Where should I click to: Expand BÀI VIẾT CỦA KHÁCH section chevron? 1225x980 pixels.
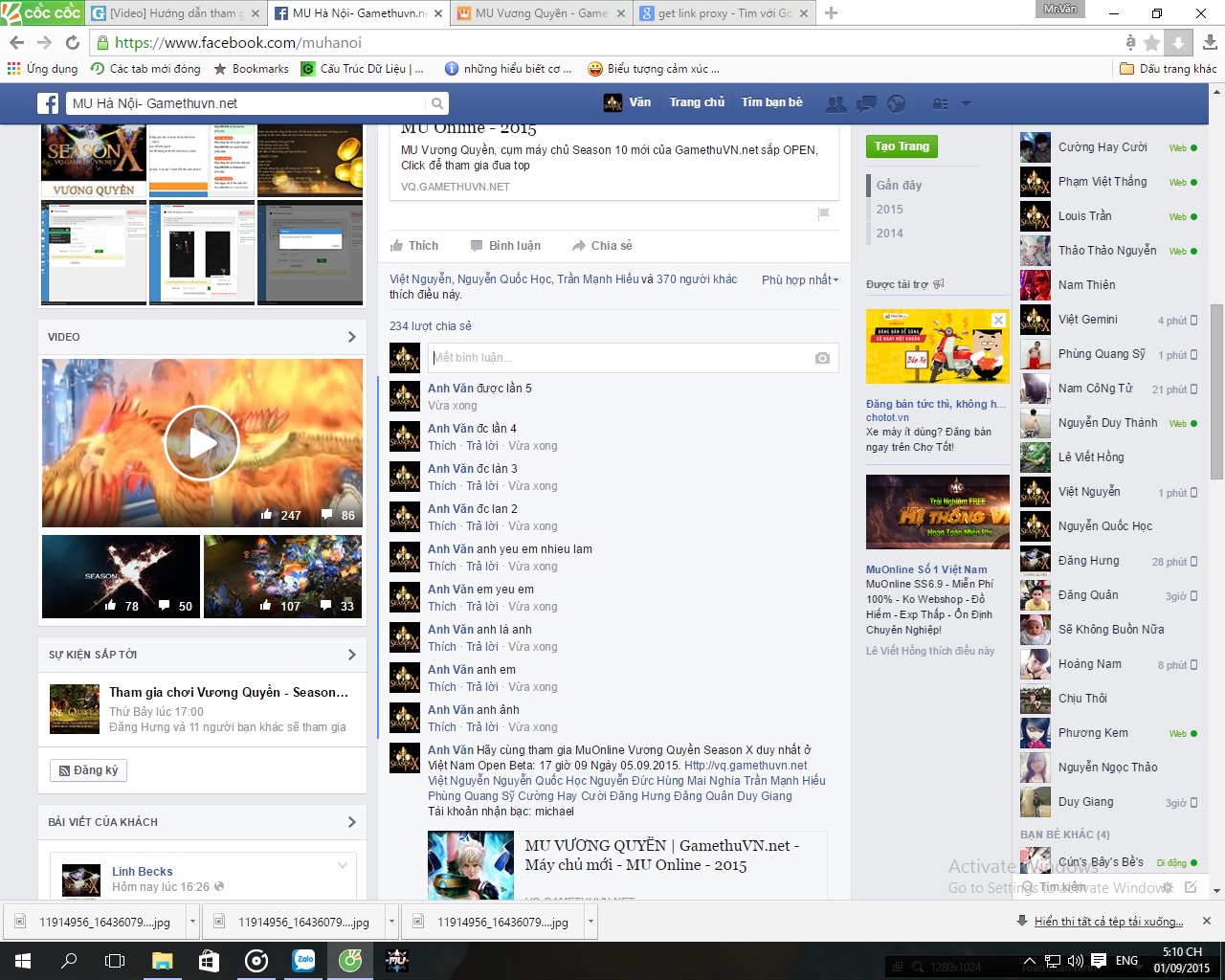(x=351, y=822)
